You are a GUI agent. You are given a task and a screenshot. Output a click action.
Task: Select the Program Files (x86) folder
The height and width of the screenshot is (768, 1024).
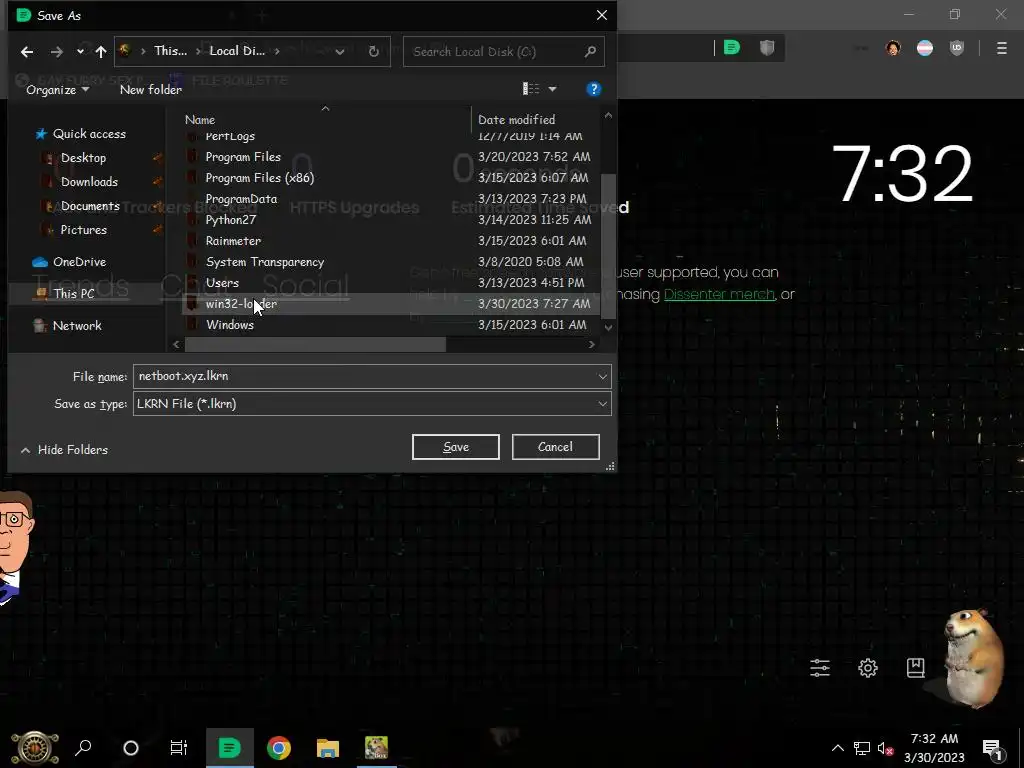[259, 178]
